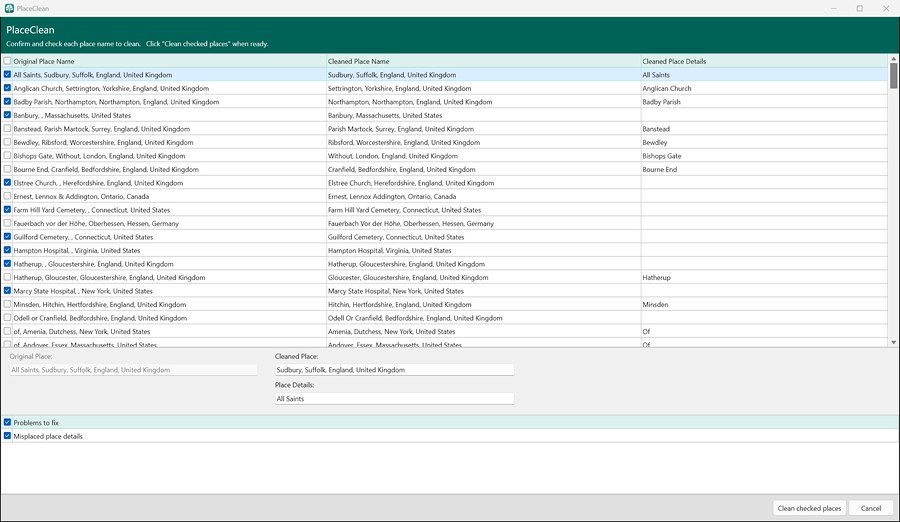The height and width of the screenshot is (522, 900).
Task: Check the of, Amenia, Dutchess row checkbox
Action: [7, 331]
